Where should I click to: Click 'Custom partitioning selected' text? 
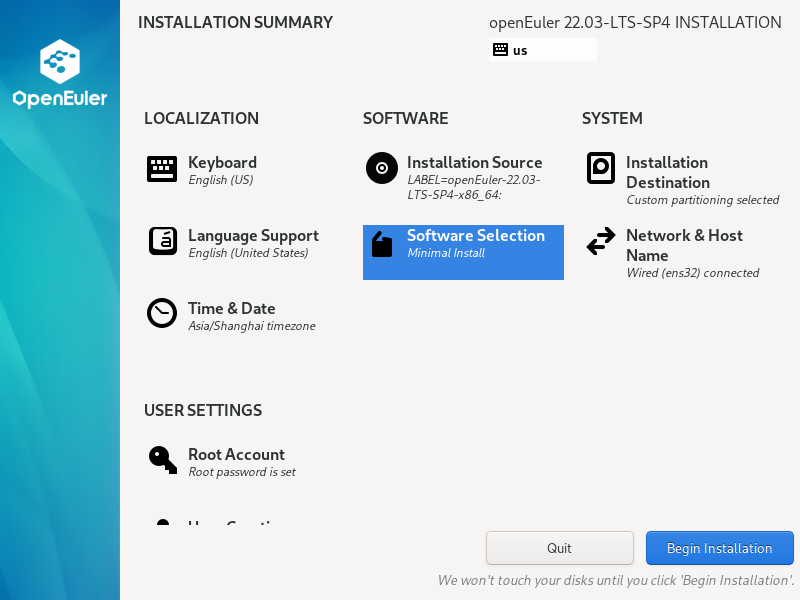tap(703, 199)
